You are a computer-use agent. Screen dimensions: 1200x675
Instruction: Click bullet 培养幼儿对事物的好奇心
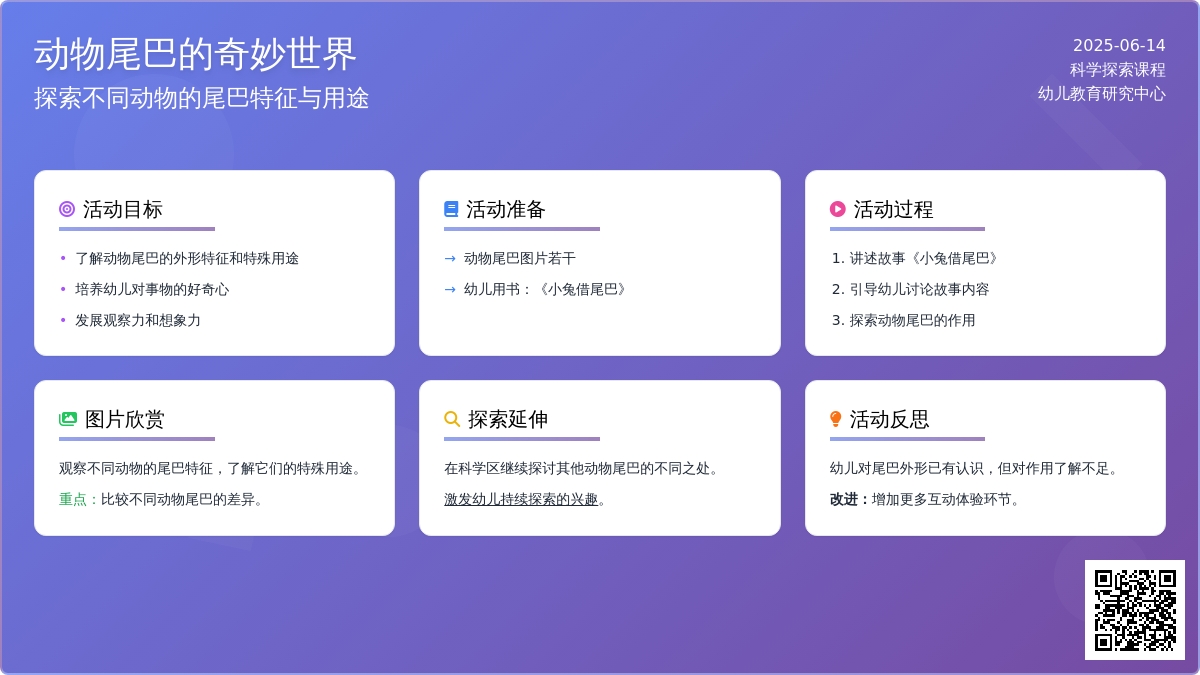point(152,289)
